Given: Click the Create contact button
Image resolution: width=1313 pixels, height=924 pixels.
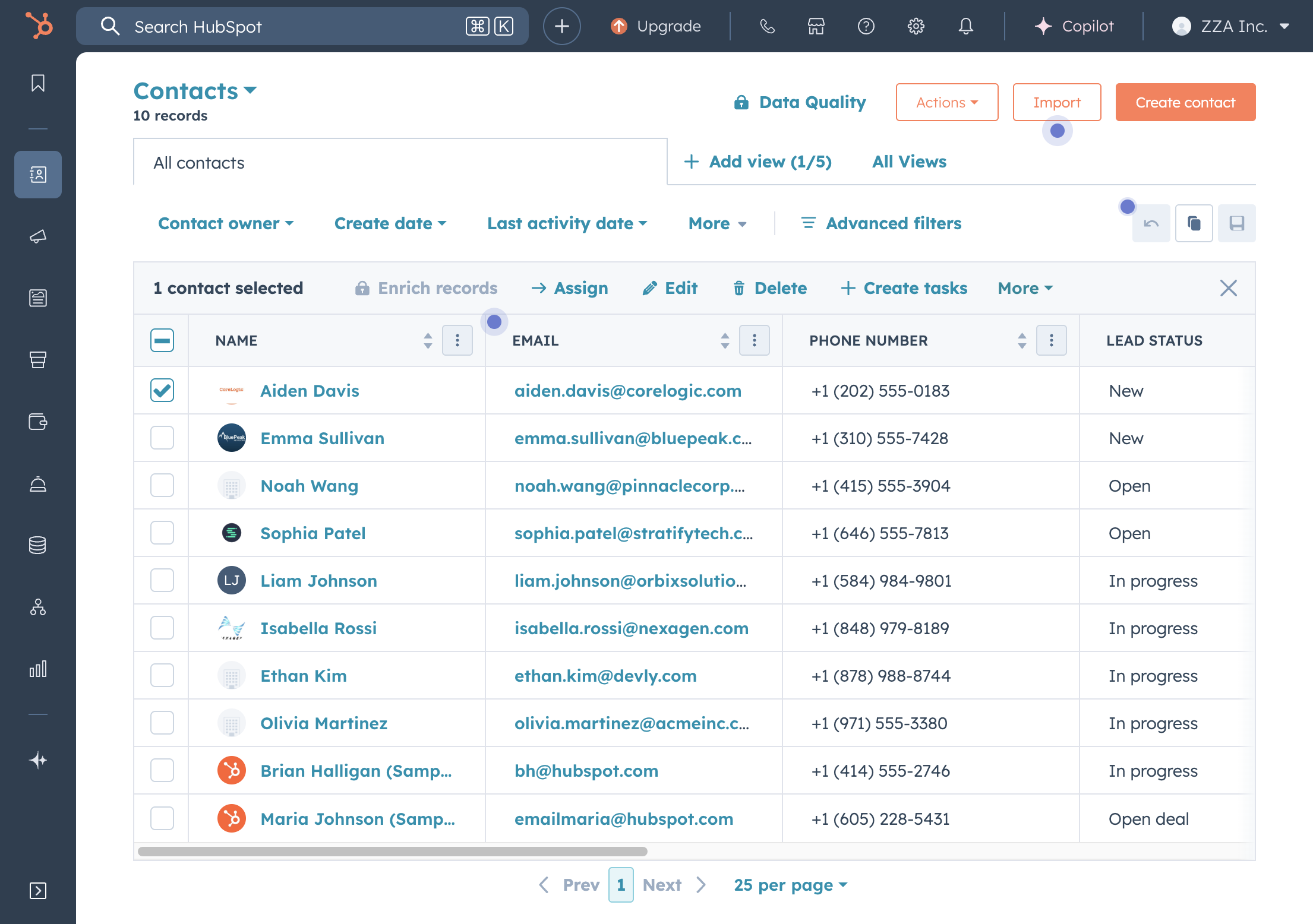Looking at the screenshot, I should [1185, 102].
